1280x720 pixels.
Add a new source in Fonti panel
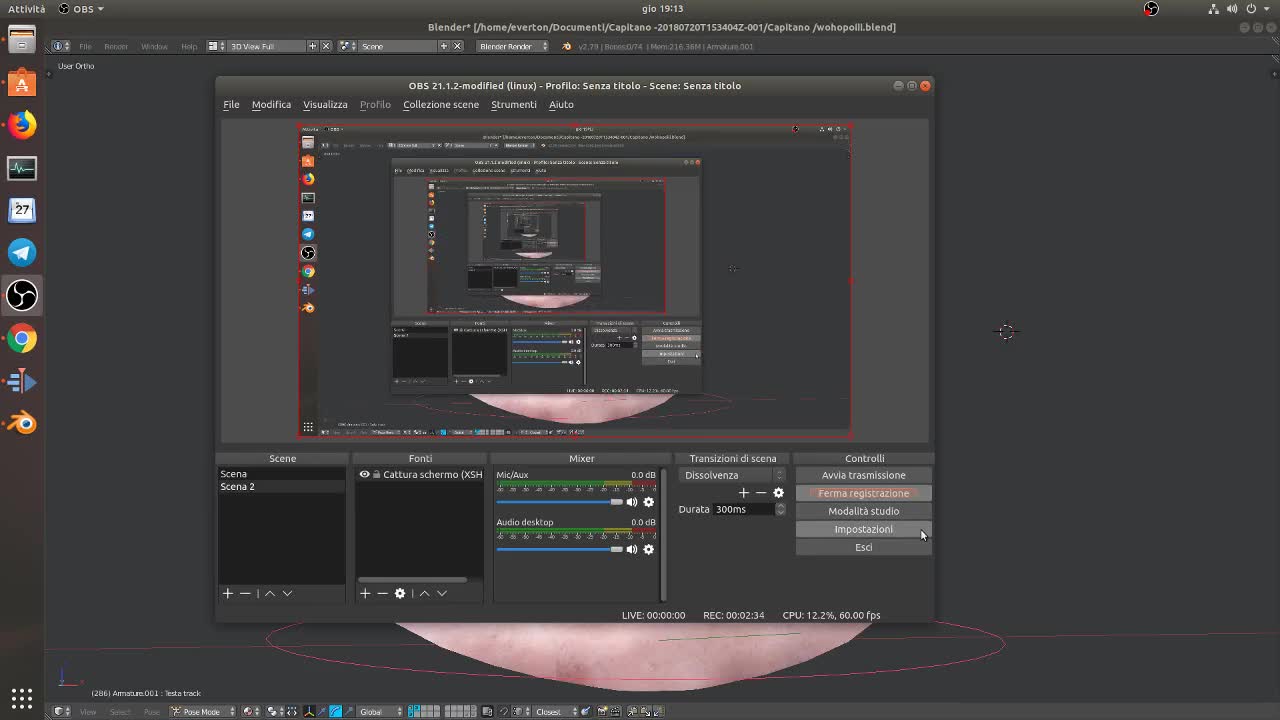pyautogui.click(x=365, y=593)
